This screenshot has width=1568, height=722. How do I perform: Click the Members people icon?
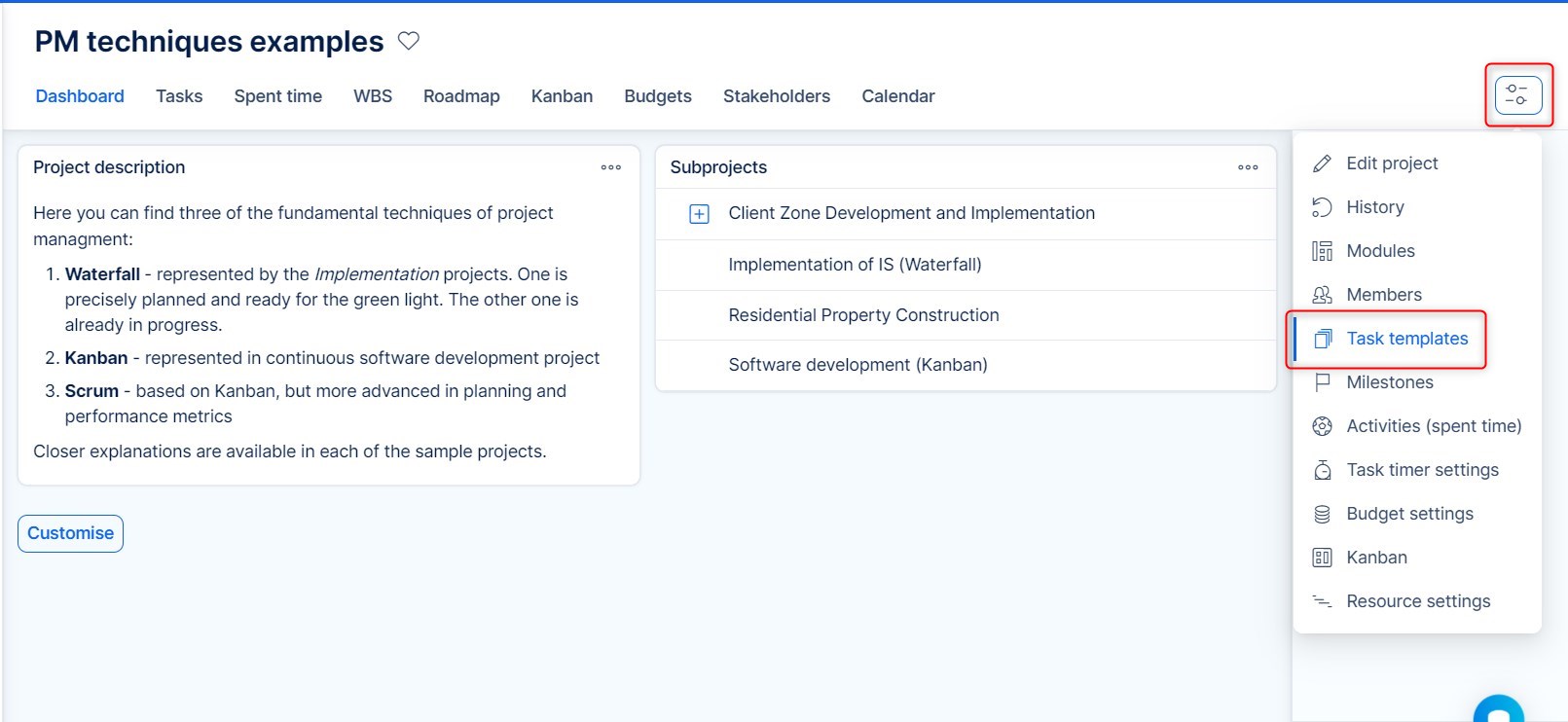(1322, 295)
